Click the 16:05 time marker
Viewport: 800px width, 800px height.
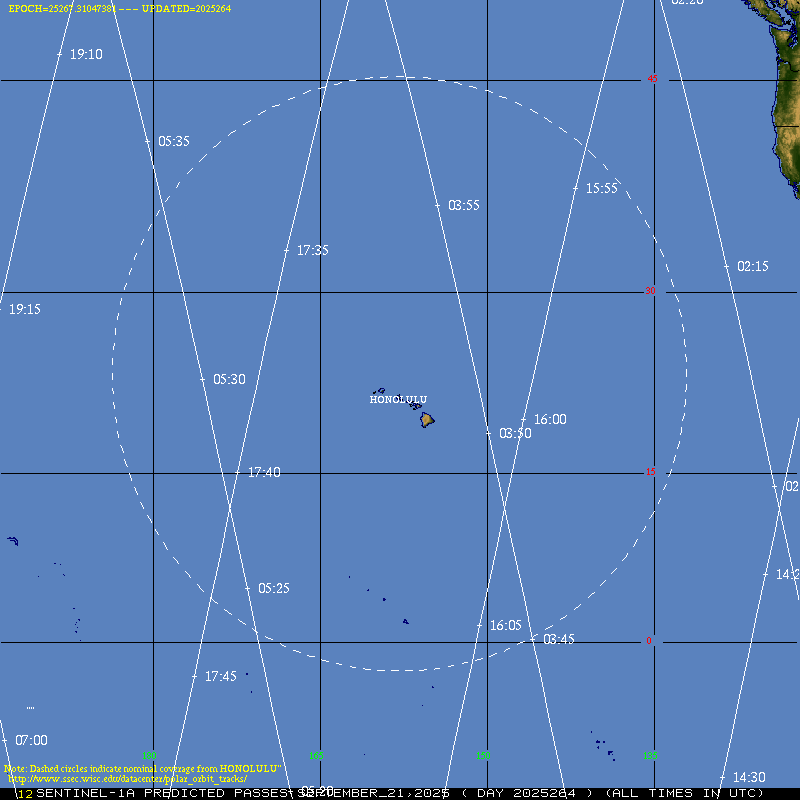point(505,626)
